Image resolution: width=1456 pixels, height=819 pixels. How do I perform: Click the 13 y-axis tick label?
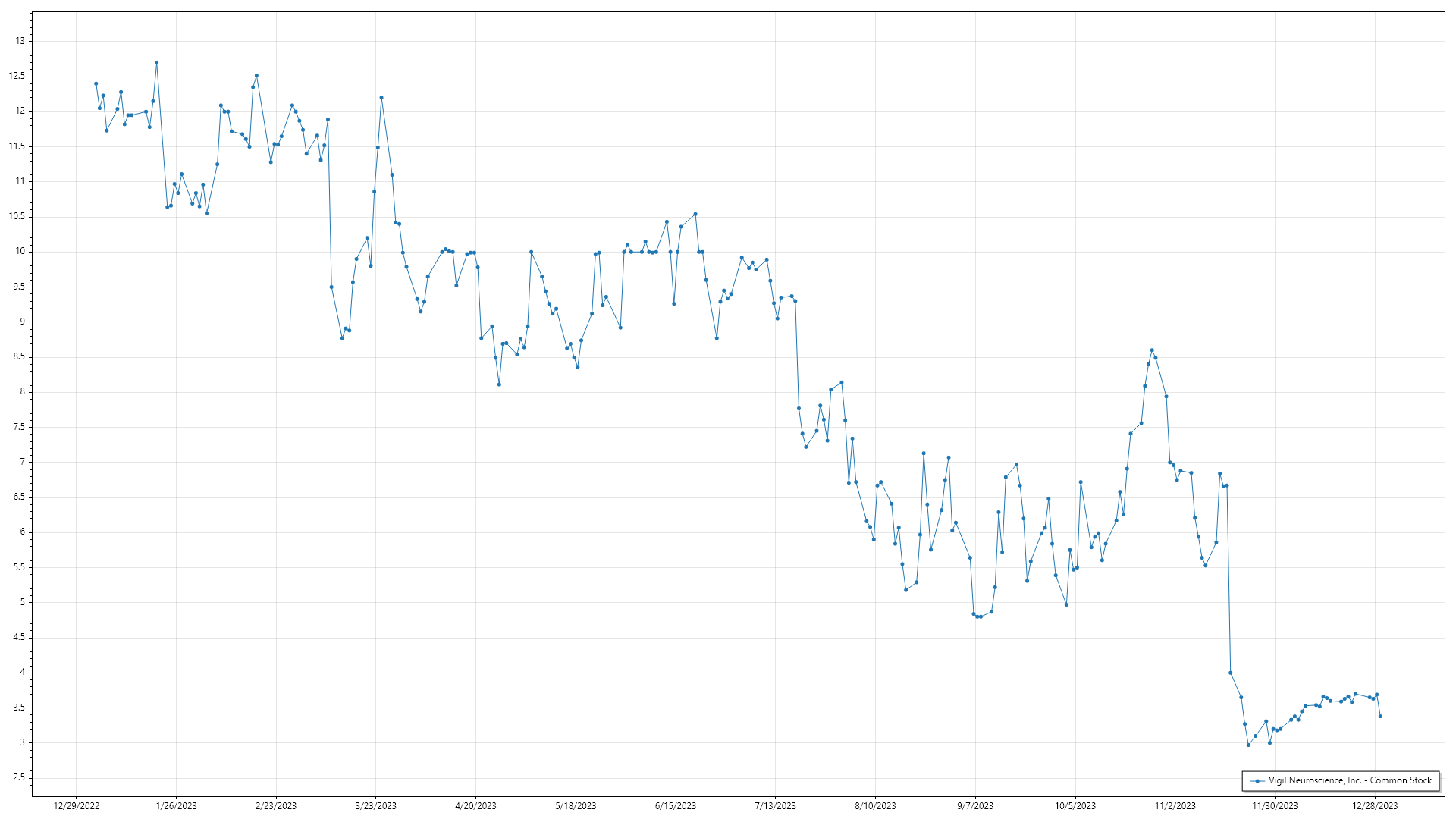(20, 41)
